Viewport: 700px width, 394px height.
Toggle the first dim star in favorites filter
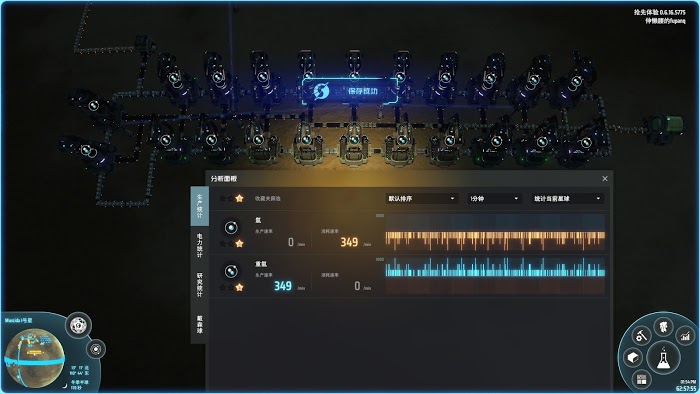(222, 198)
